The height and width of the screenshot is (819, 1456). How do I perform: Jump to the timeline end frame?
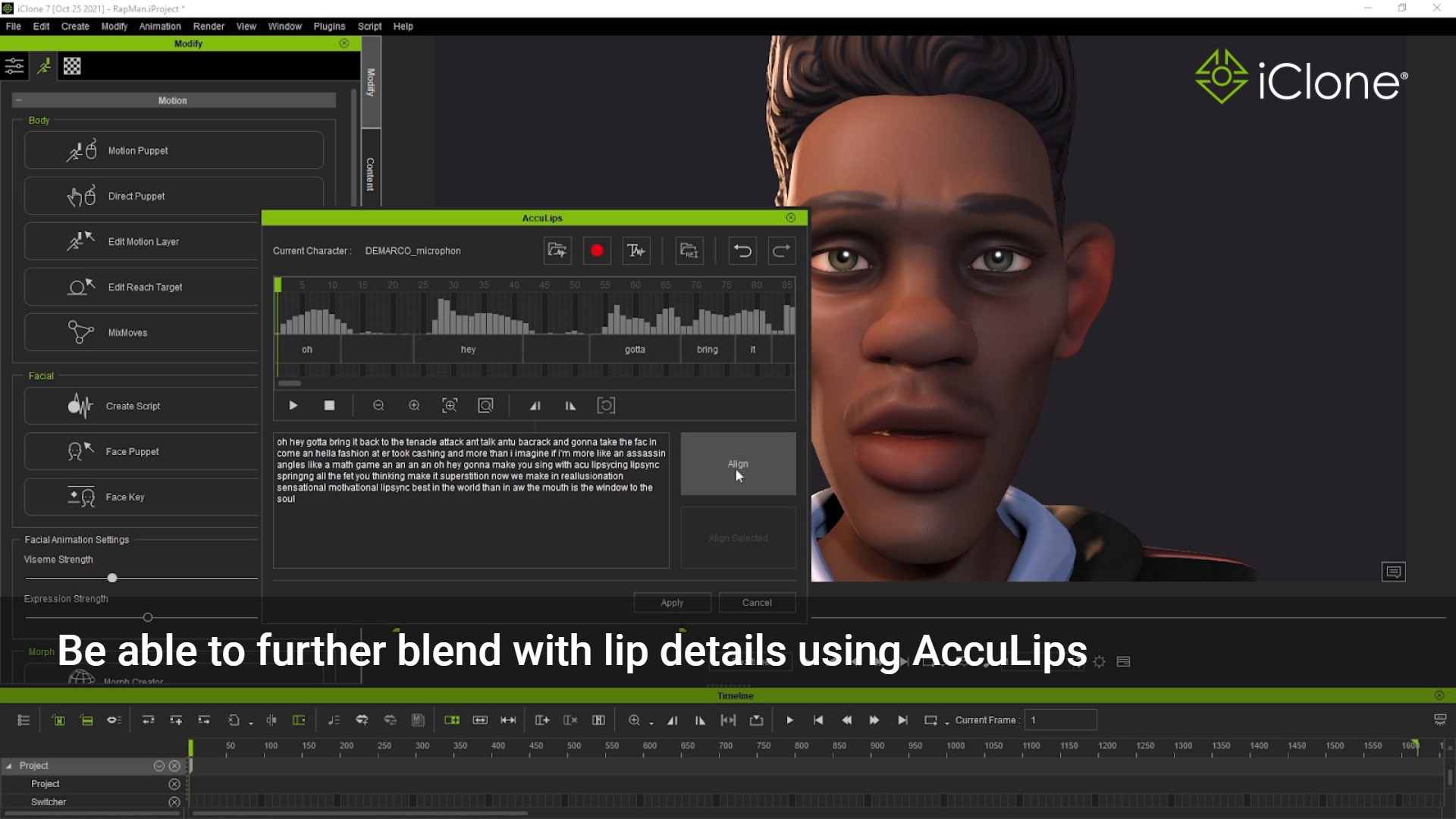pos(902,720)
